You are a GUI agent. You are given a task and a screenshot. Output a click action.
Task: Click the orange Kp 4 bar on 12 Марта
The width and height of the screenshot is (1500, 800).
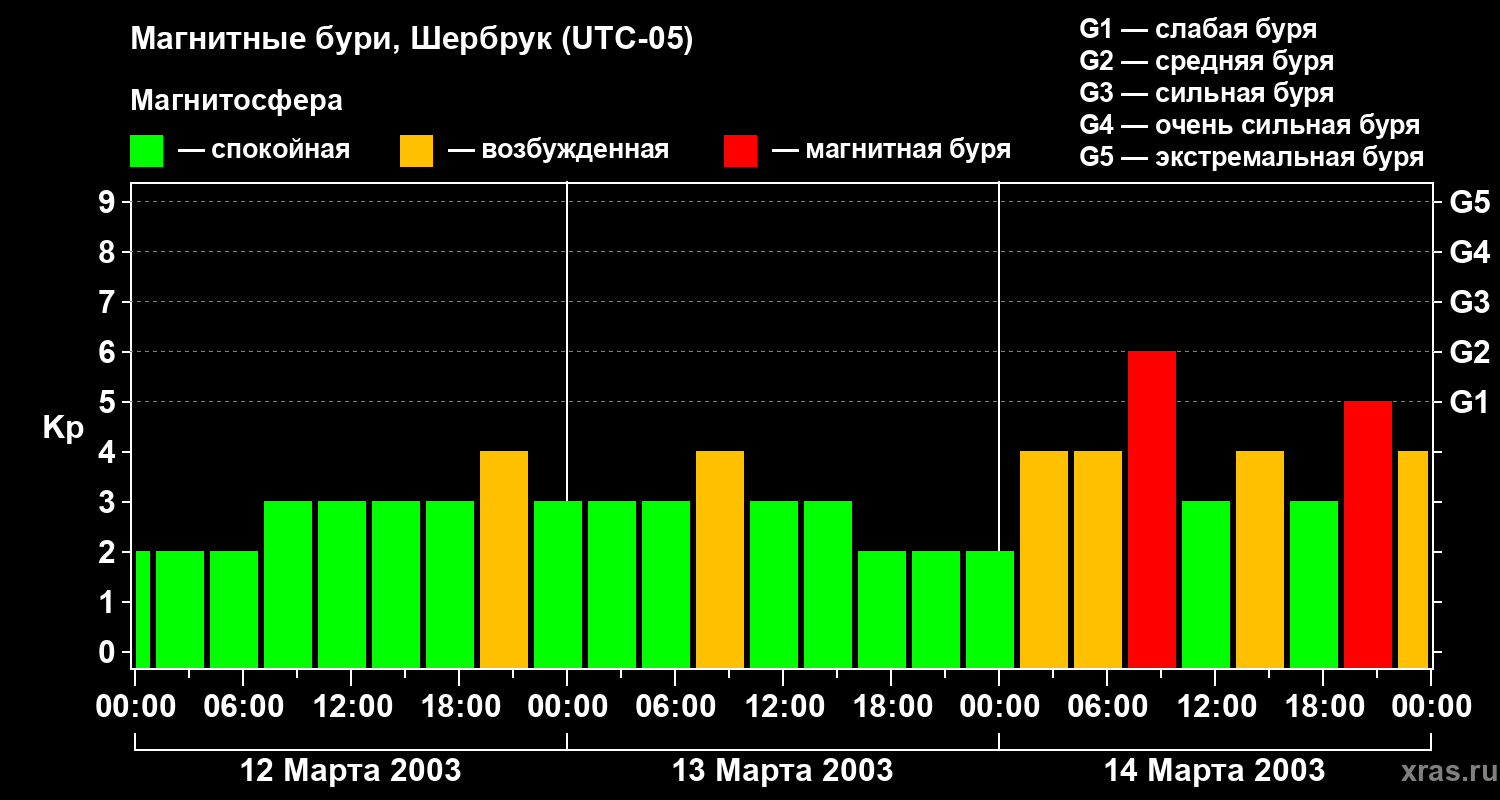pyautogui.click(x=504, y=559)
